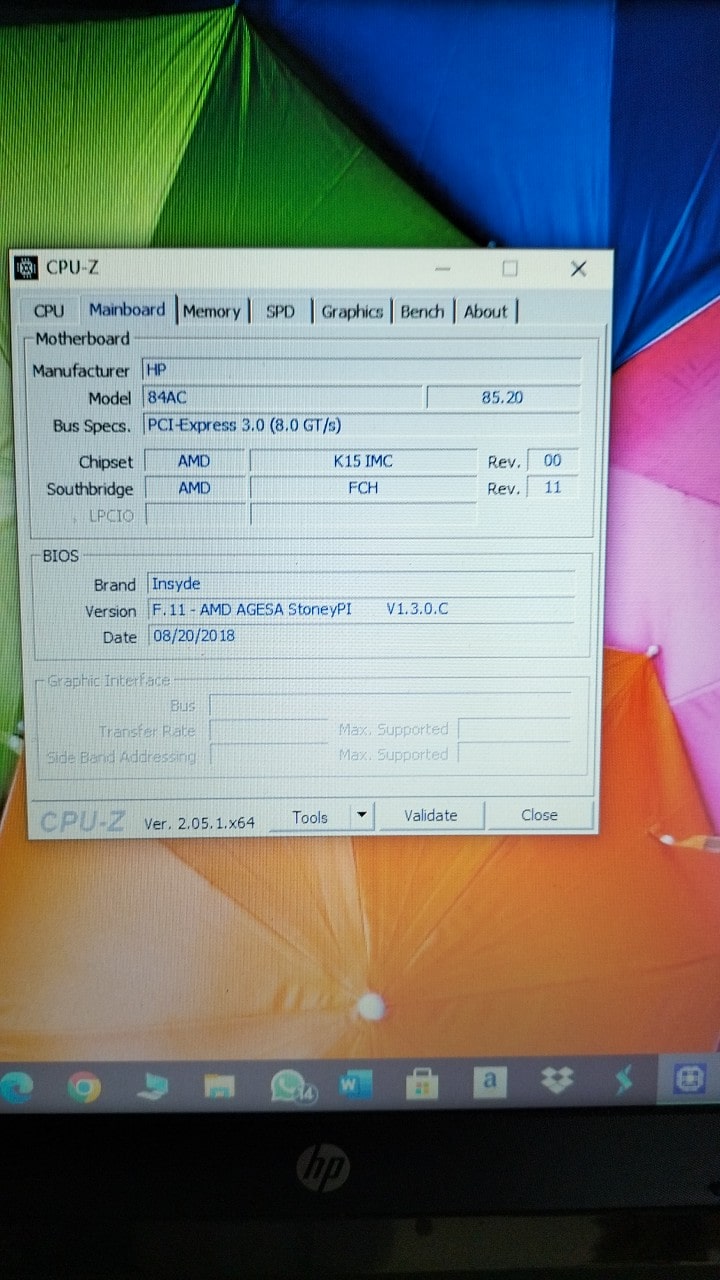Screen dimensions: 720x1280
Task: Click the Chipset vendor AMD field
Action: pos(195,461)
